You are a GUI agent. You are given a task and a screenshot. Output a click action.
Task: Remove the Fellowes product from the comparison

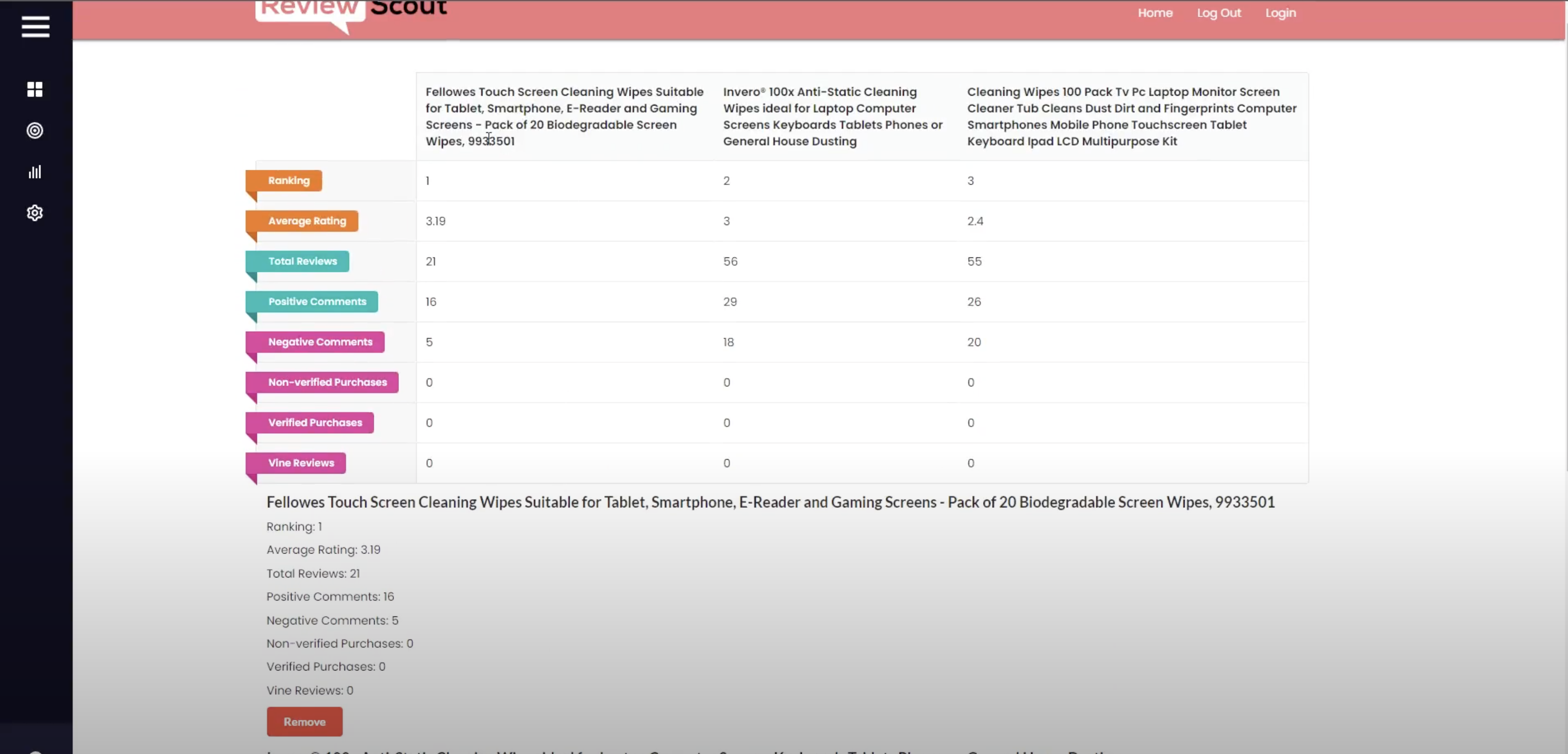(304, 722)
